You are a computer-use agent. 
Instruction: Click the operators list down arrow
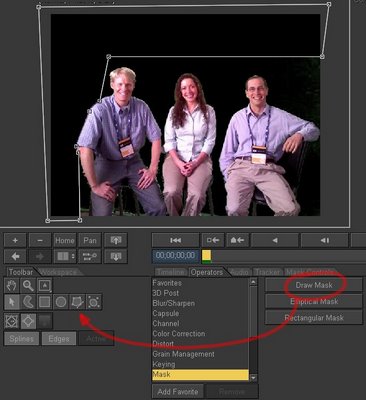coord(253,378)
